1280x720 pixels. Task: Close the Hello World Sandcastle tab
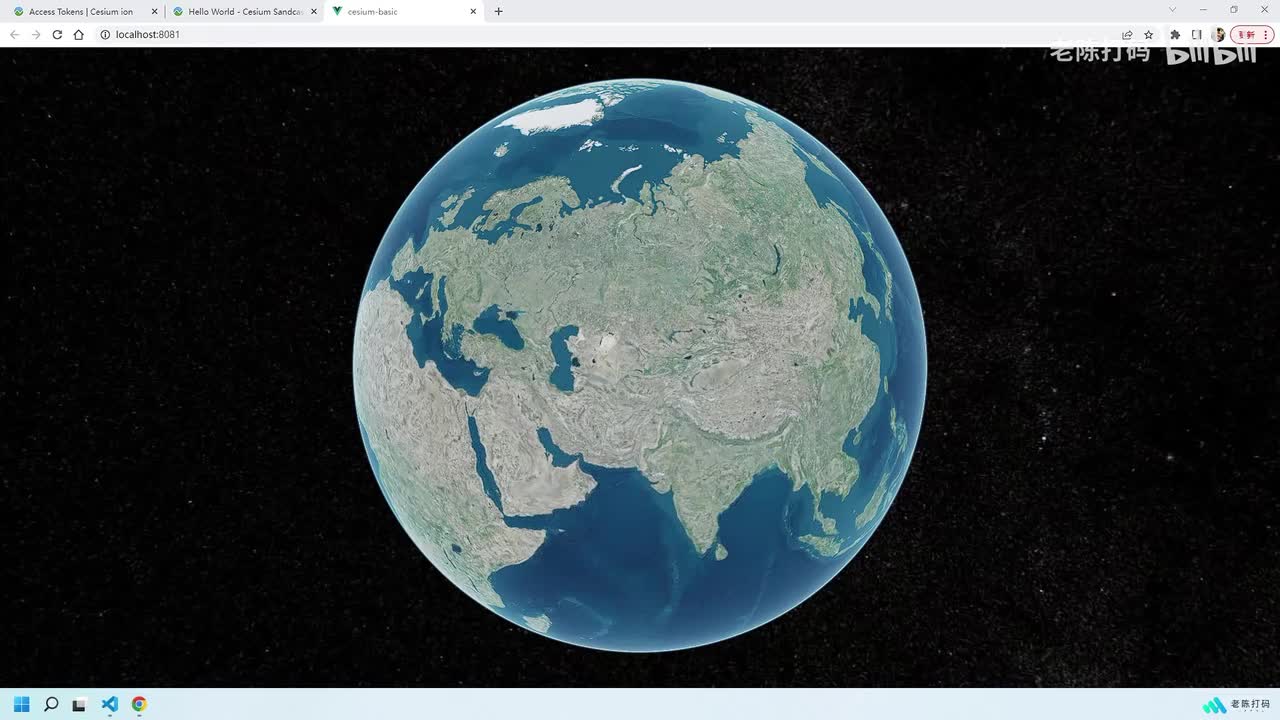(x=314, y=12)
